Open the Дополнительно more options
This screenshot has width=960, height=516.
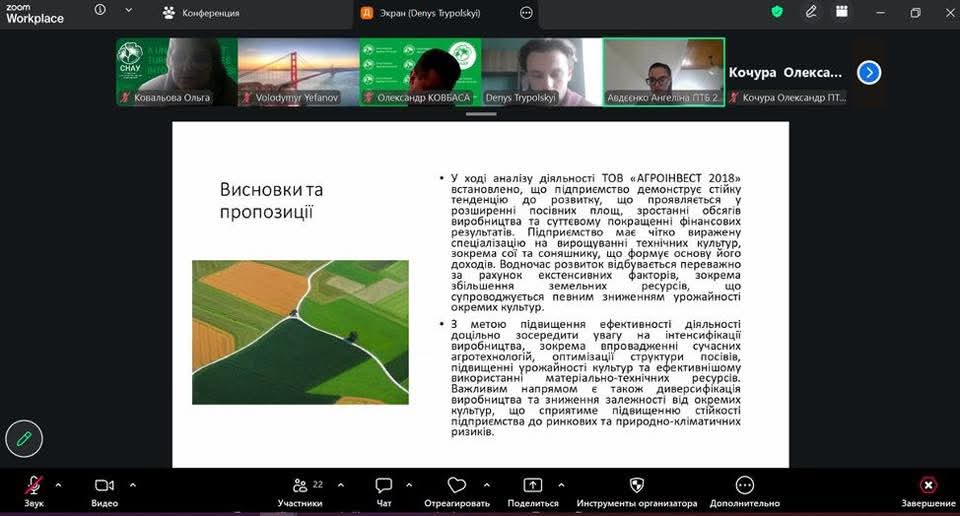pos(744,490)
